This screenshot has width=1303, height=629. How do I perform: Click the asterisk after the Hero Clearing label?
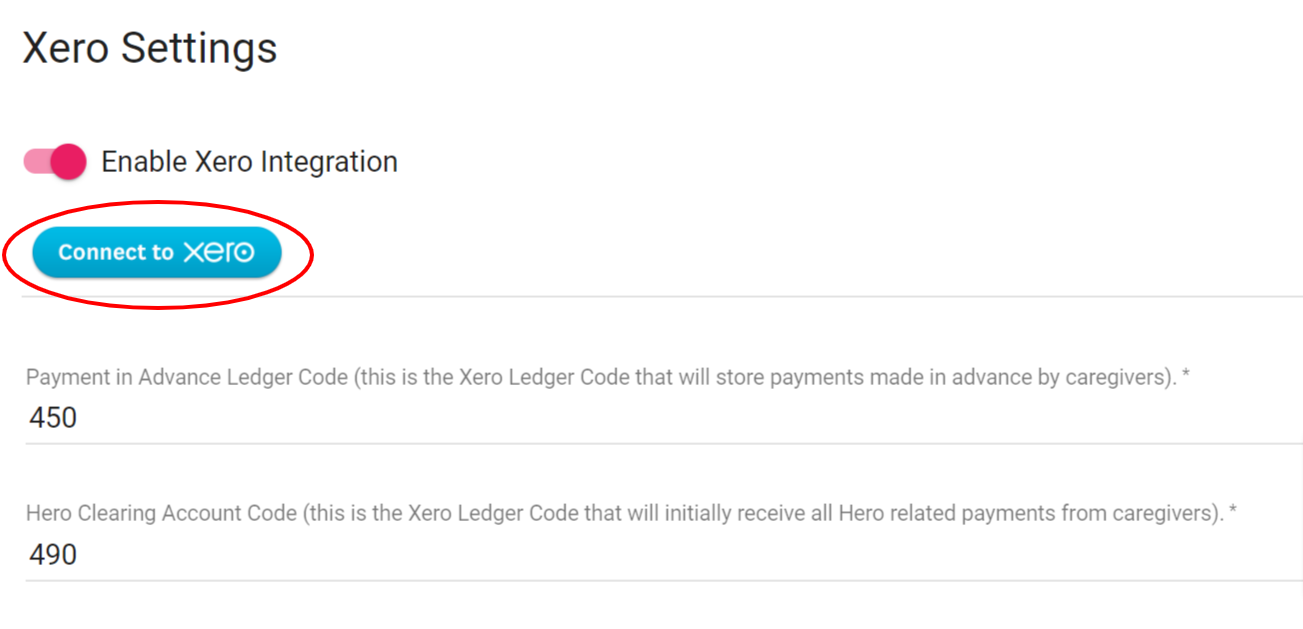(x=1233, y=512)
